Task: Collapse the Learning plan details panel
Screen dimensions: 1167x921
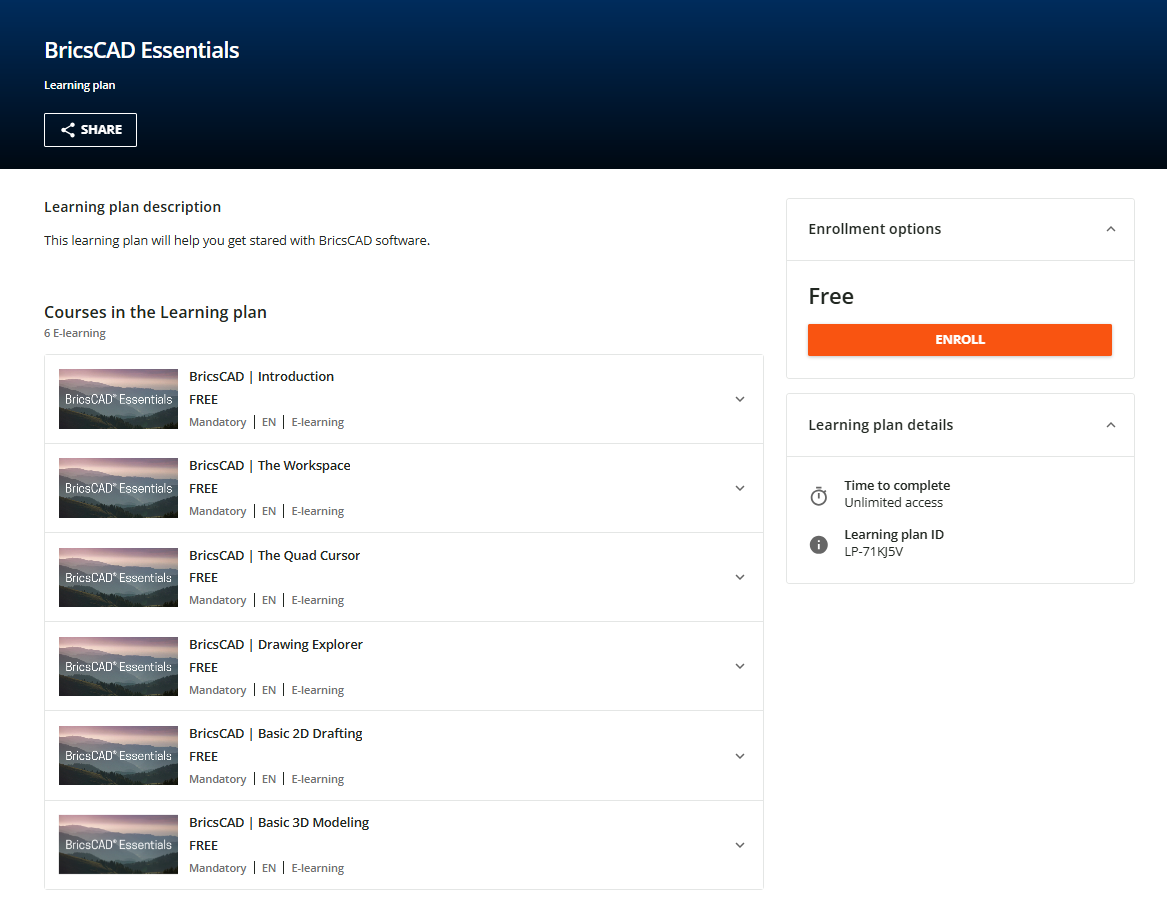Action: (1110, 425)
